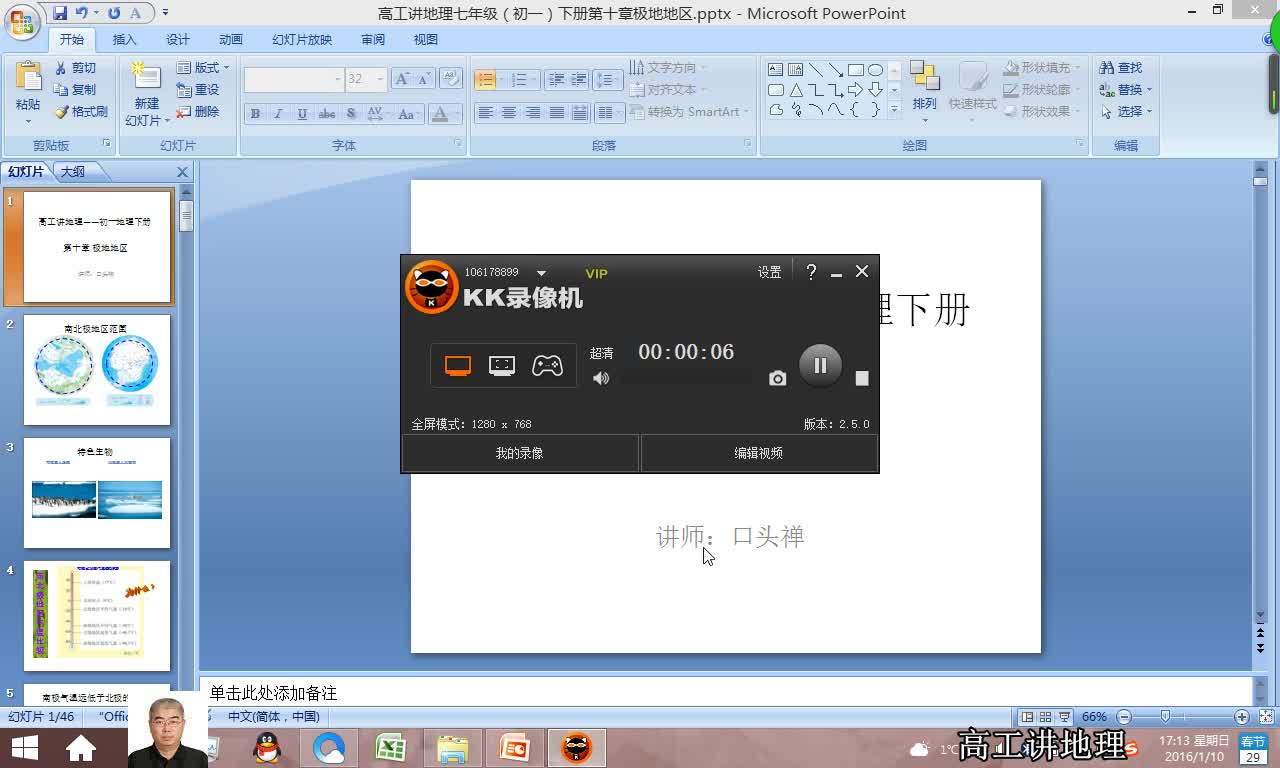Switch to Slide Sorter view icon
The width and height of the screenshot is (1280, 768).
pos(1046,717)
